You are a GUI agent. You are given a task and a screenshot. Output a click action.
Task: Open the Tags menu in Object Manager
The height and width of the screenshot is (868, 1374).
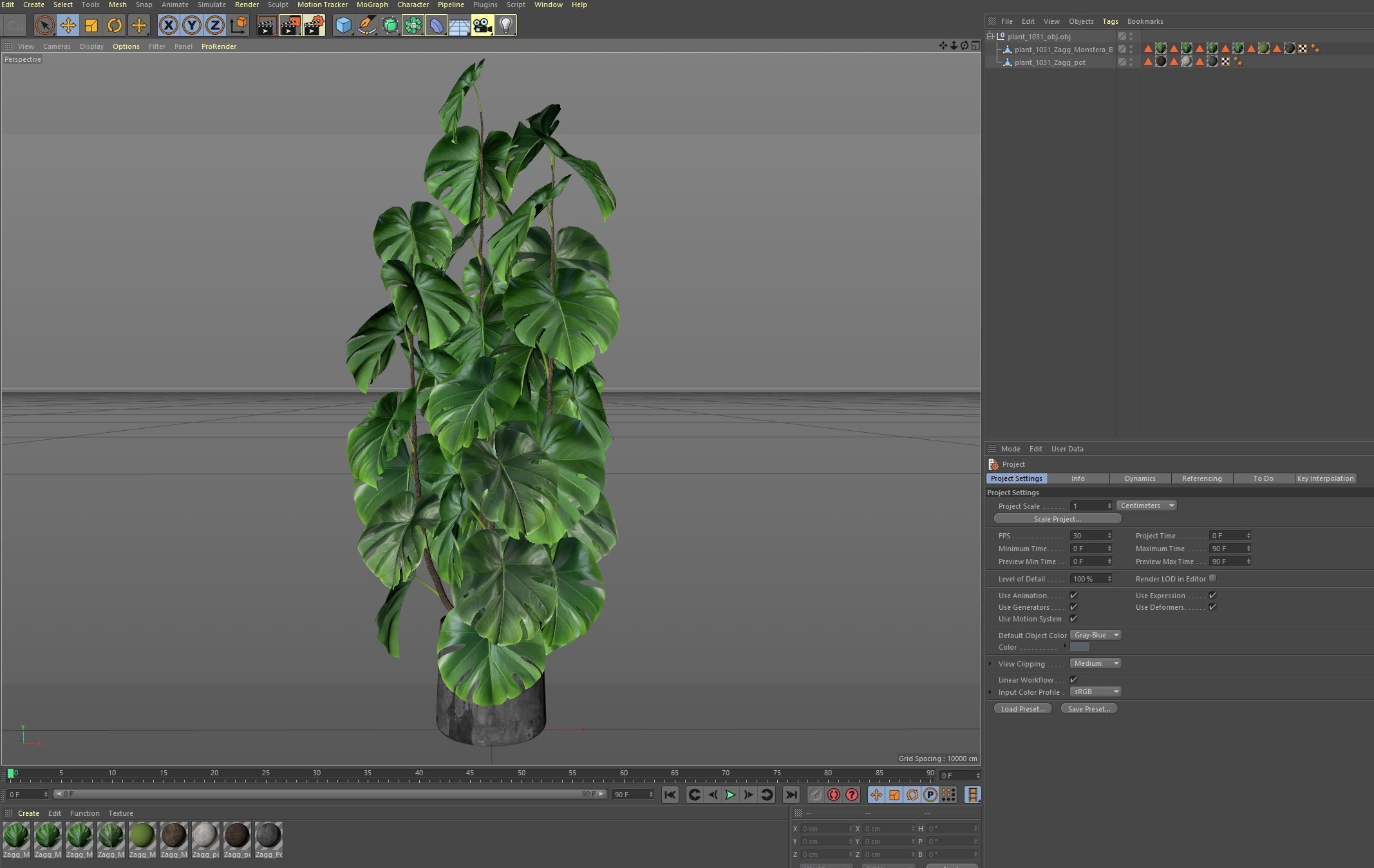pos(1110,21)
